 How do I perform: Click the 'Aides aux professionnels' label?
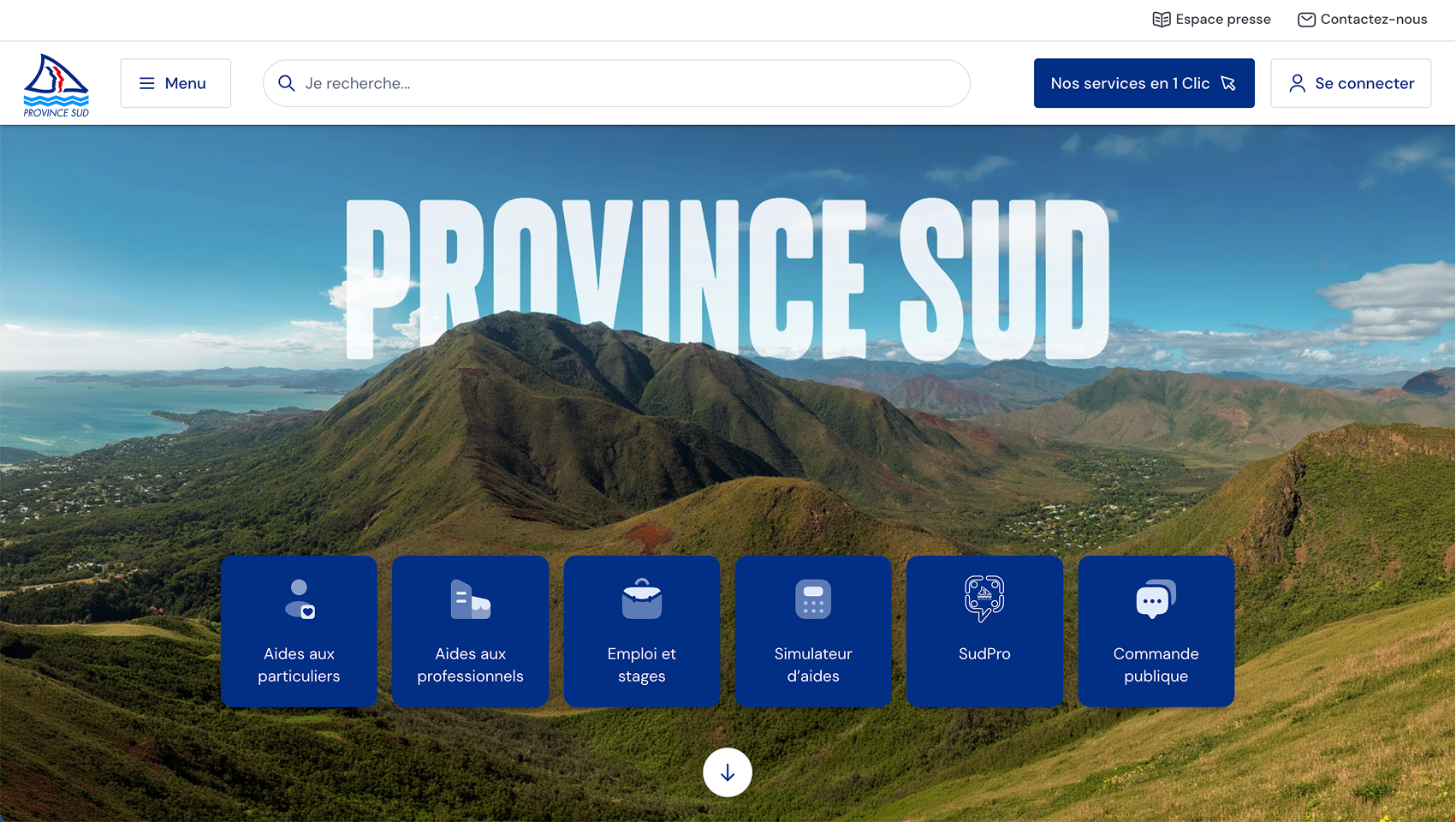[470, 664]
